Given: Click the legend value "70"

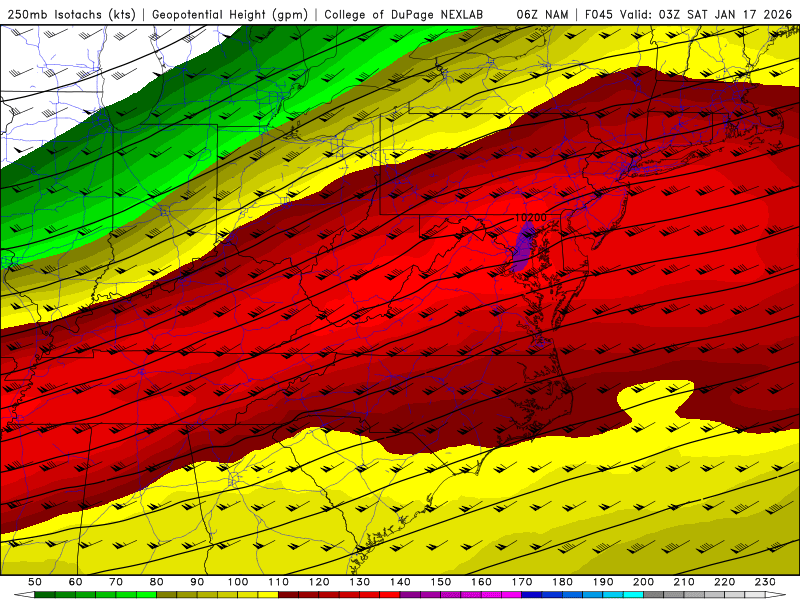Looking at the screenshot, I should tap(116, 582).
